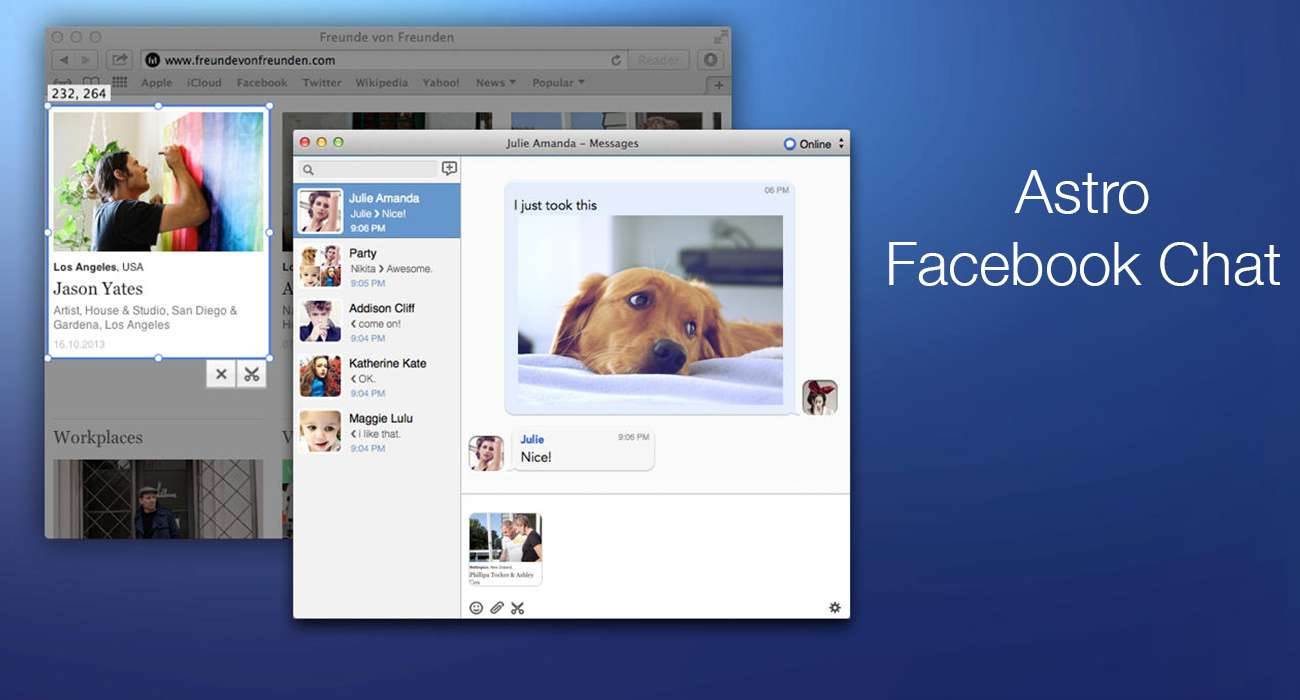Open the Twitter bookmark in Safari
The height and width of the screenshot is (700, 1300).
[322, 83]
